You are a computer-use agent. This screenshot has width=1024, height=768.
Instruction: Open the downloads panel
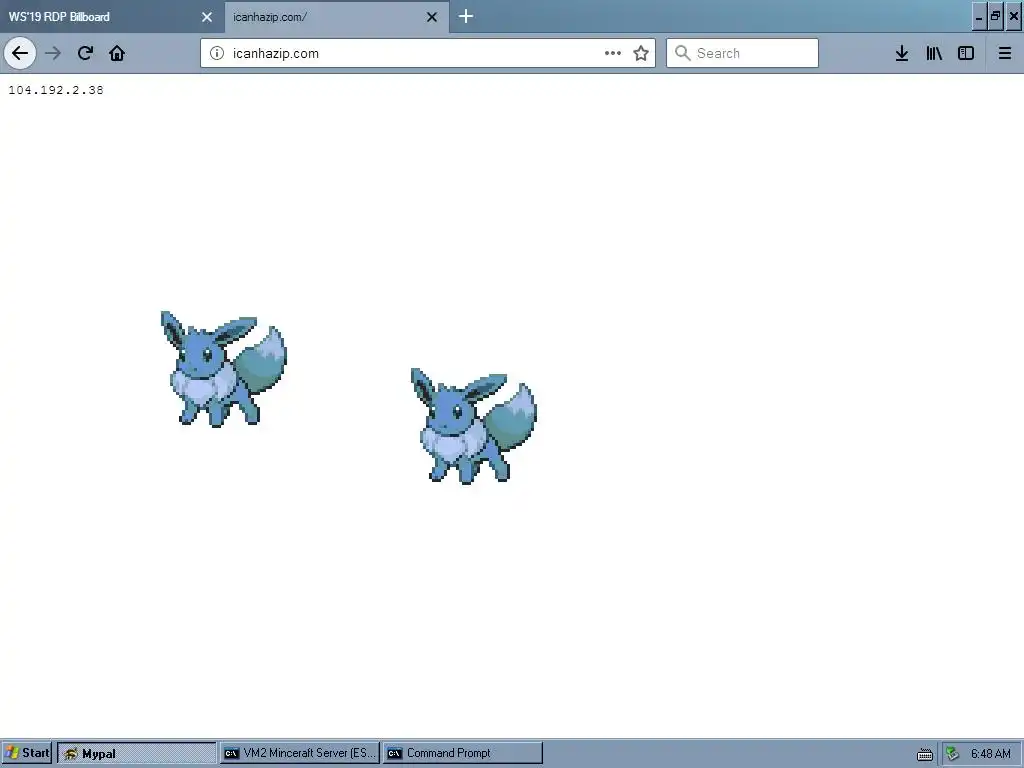coord(902,53)
